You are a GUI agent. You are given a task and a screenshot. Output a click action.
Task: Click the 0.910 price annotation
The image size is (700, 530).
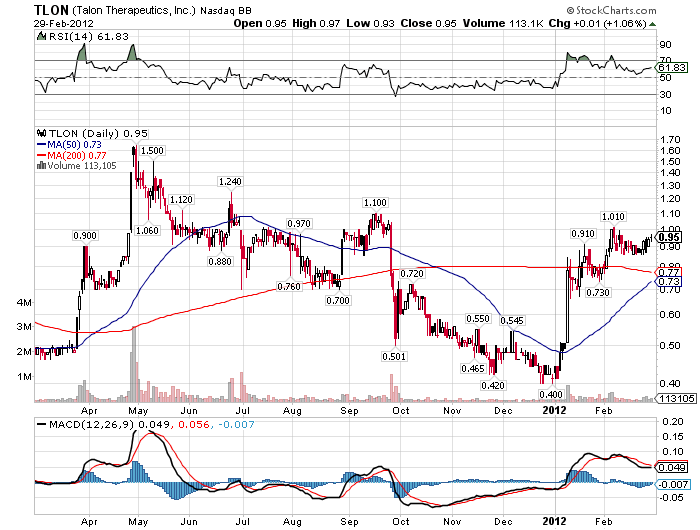click(x=583, y=234)
